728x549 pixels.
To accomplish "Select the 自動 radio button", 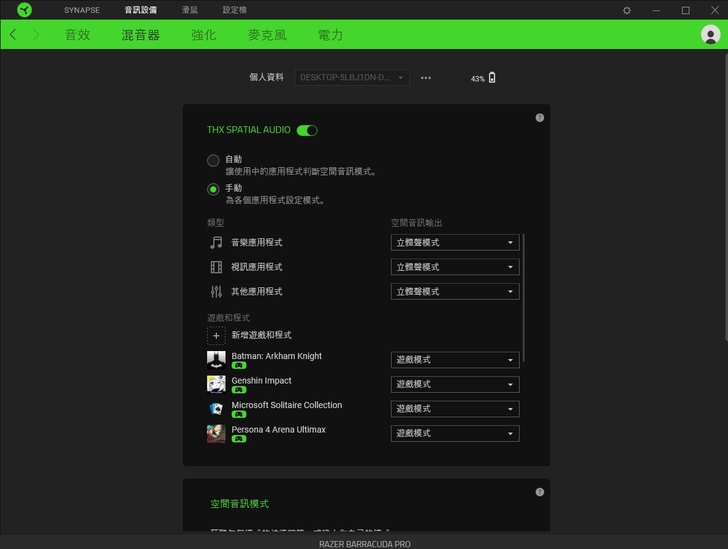I will [x=213, y=161].
